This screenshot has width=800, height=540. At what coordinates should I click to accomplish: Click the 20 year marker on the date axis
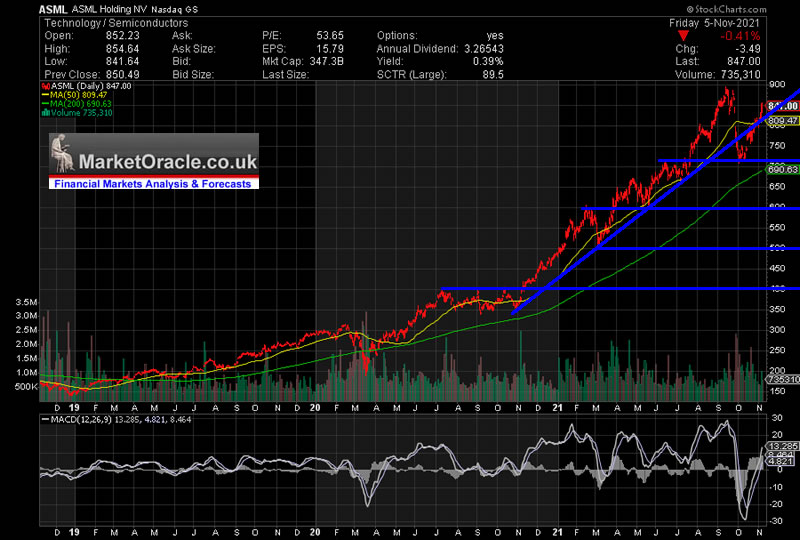315,406
